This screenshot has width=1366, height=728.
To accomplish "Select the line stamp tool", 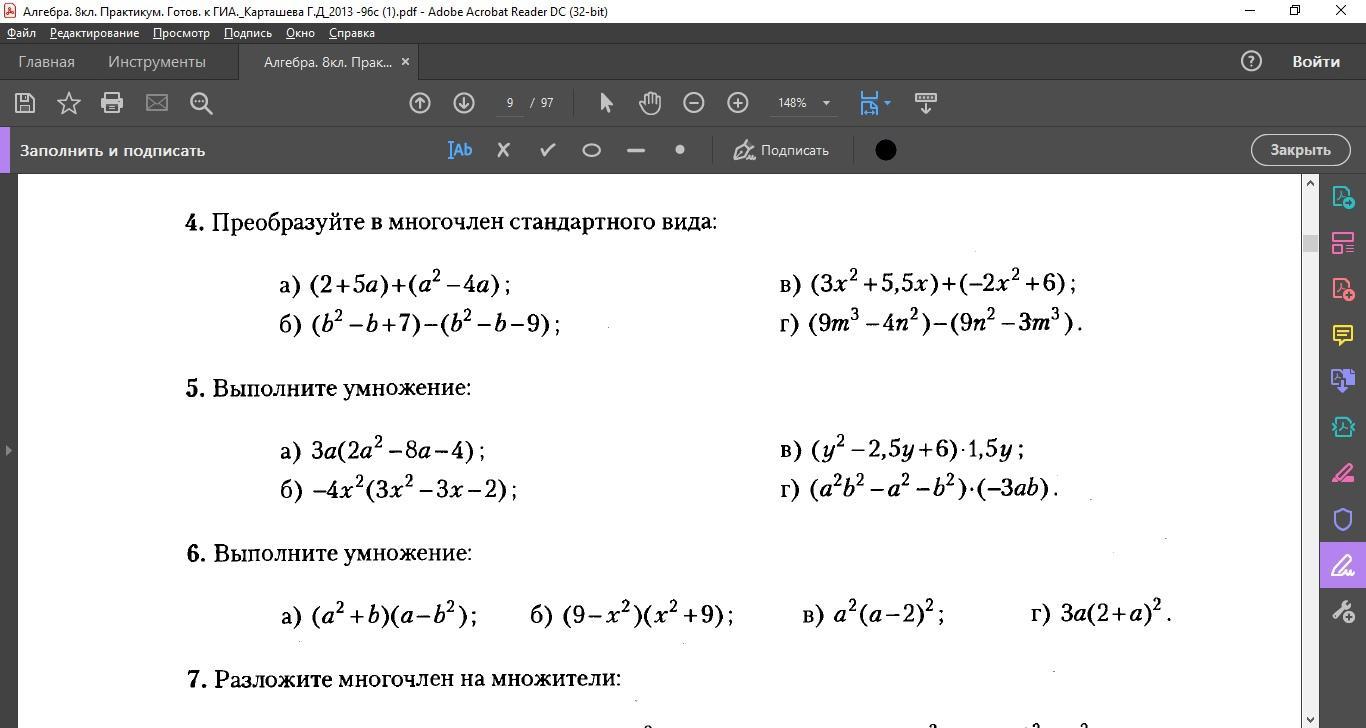I will pyautogui.click(x=635, y=150).
